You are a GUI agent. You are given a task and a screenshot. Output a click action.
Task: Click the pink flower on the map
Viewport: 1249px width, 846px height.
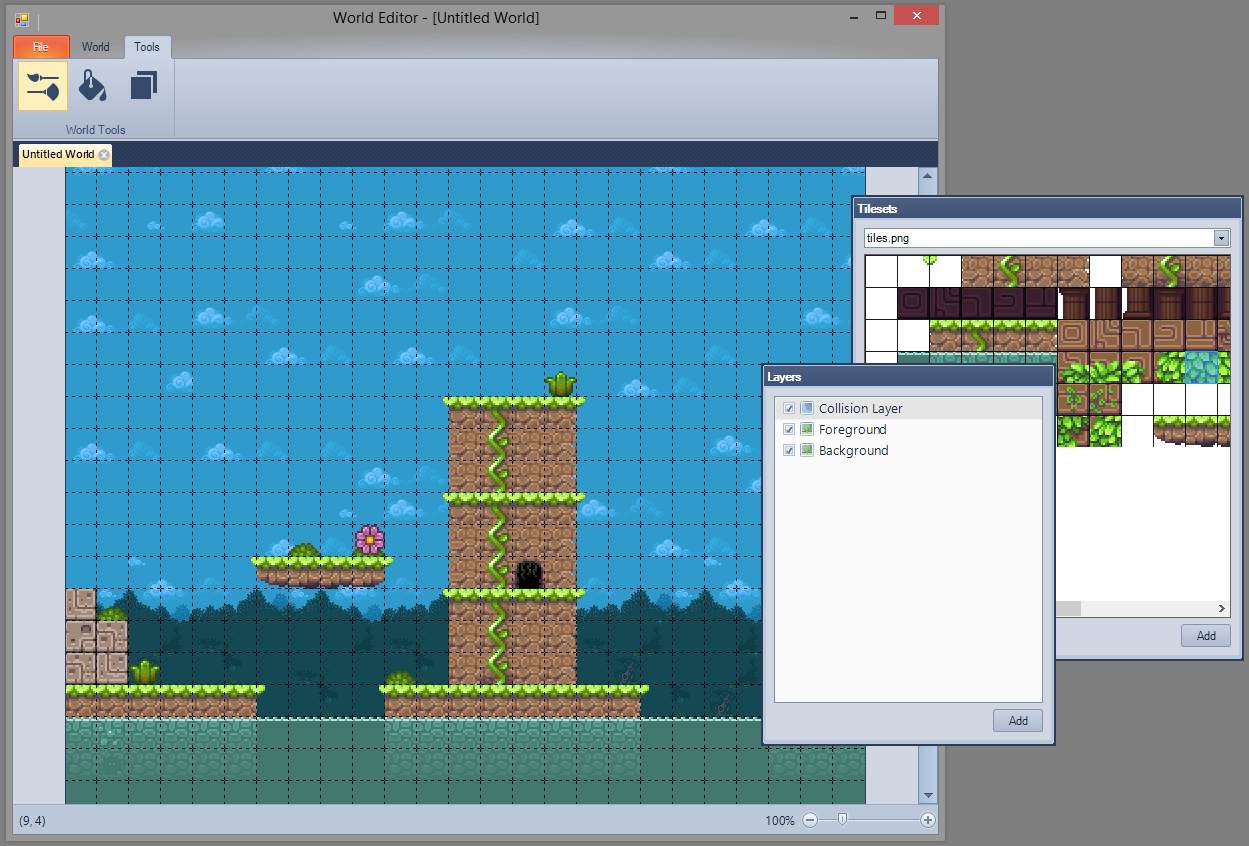click(370, 540)
